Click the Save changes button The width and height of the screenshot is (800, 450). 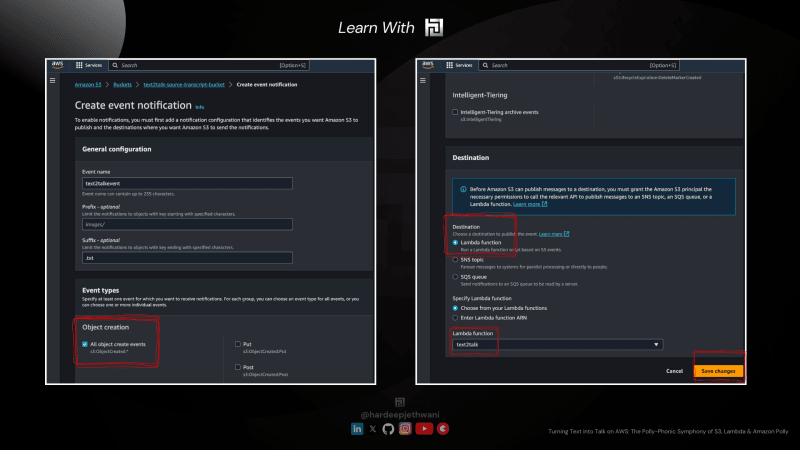click(x=718, y=371)
